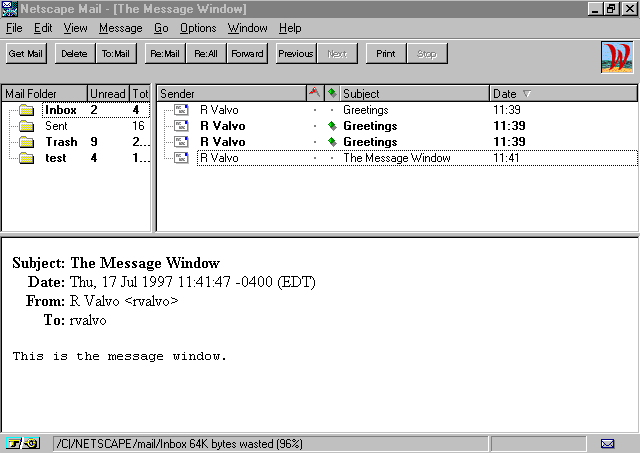
Task: Toggle unread diamond on second Greetings message
Action: point(332,126)
